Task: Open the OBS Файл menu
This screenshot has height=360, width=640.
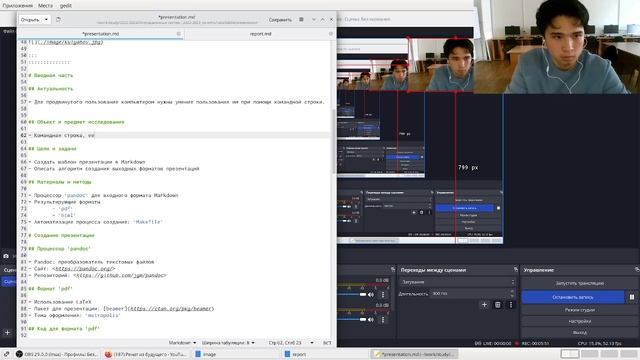Action: click(8, 31)
